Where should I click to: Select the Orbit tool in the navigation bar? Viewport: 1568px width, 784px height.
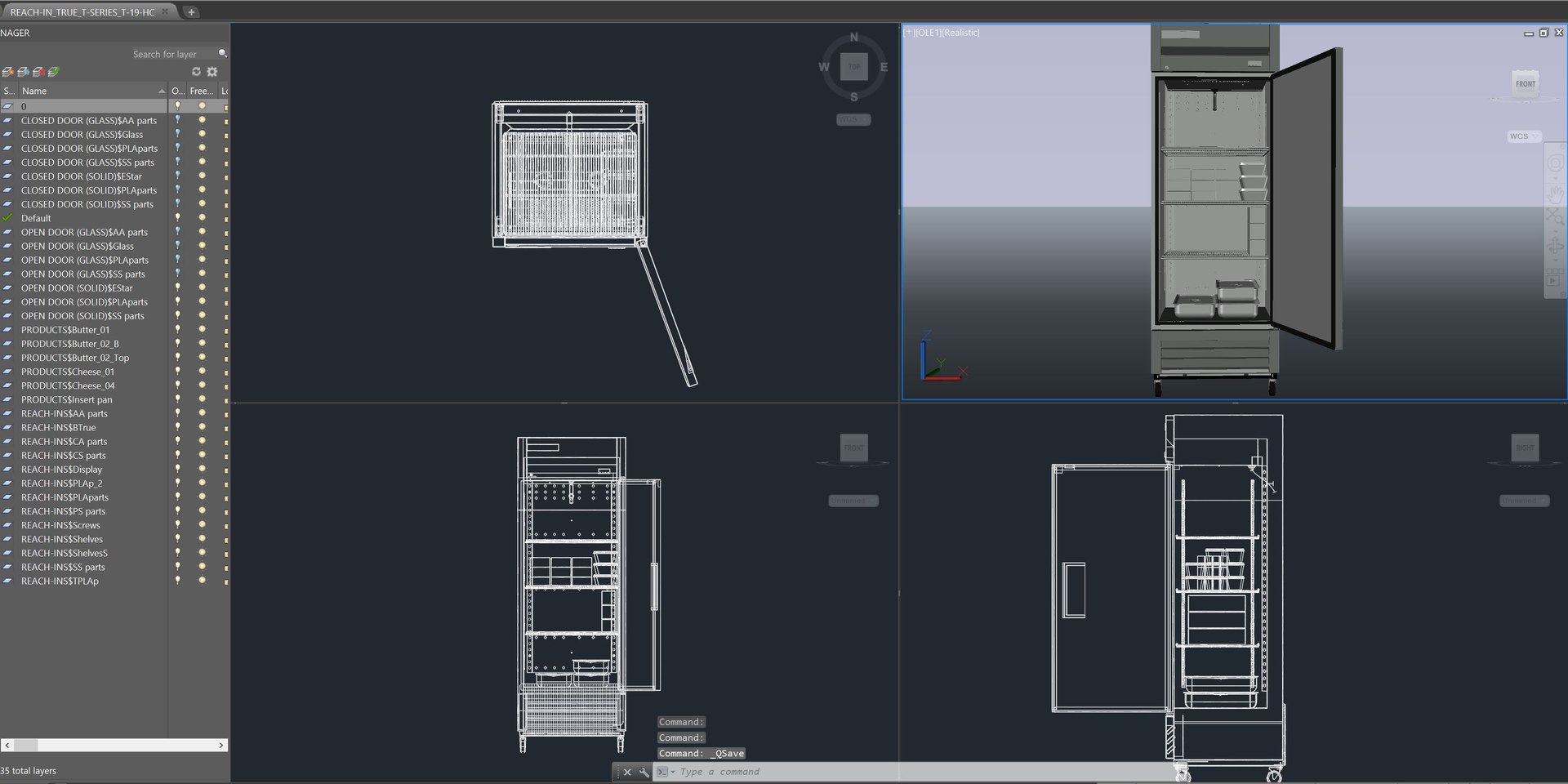pos(1555,247)
